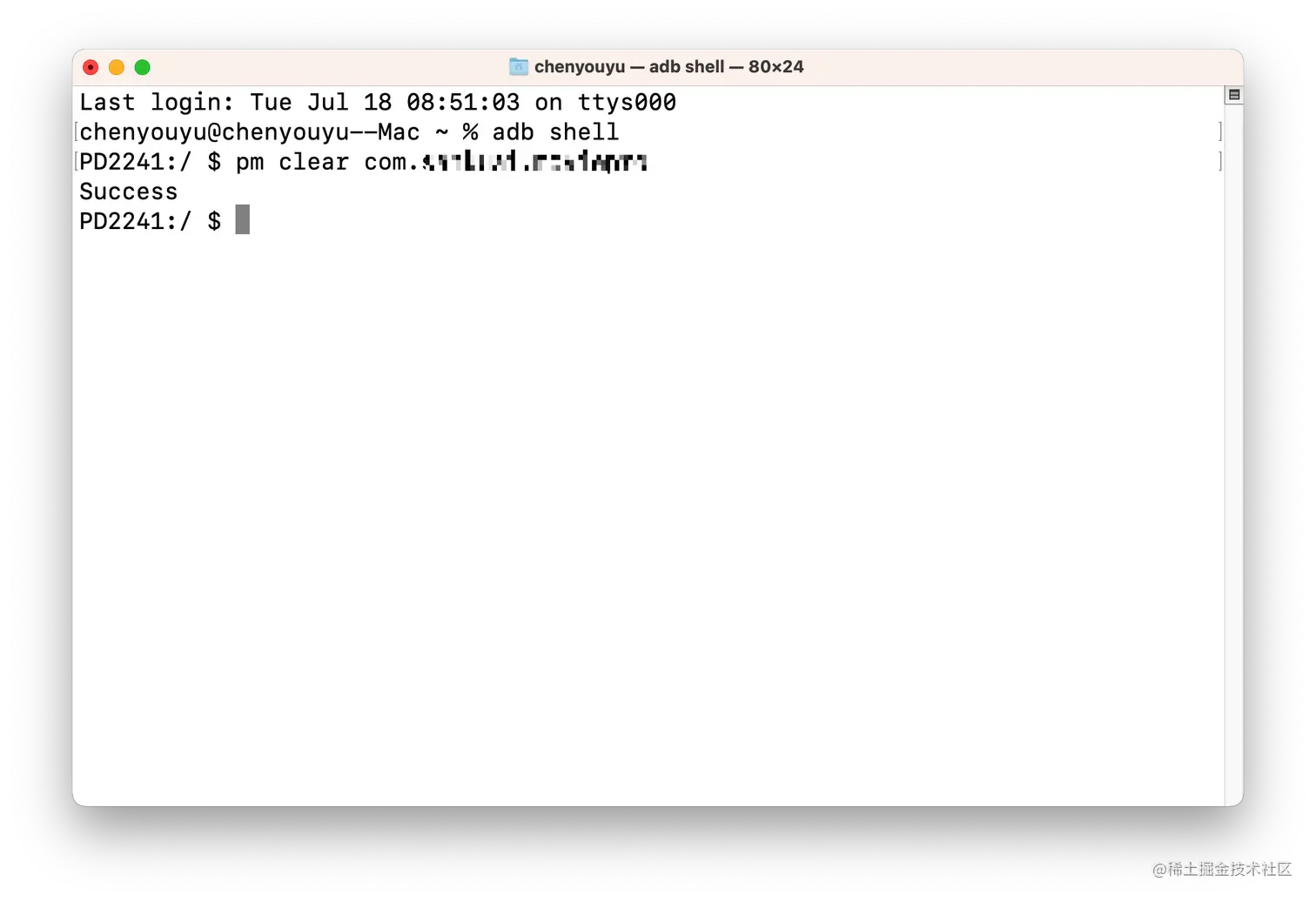Click the 'Last login:' text

pyautogui.click(x=157, y=103)
